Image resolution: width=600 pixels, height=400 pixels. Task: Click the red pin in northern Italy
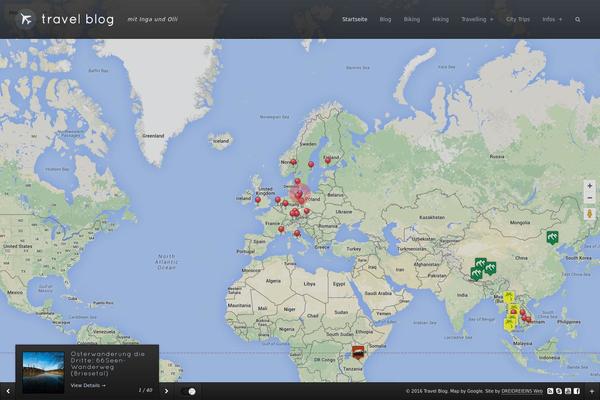click(x=297, y=233)
